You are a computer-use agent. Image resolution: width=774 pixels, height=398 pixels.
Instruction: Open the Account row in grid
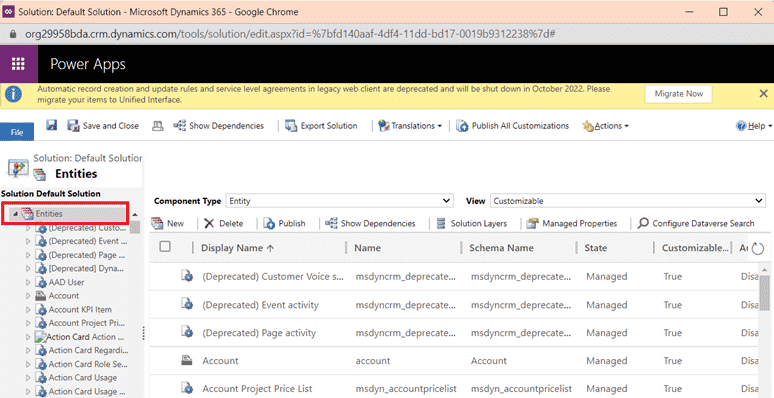tap(220, 361)
